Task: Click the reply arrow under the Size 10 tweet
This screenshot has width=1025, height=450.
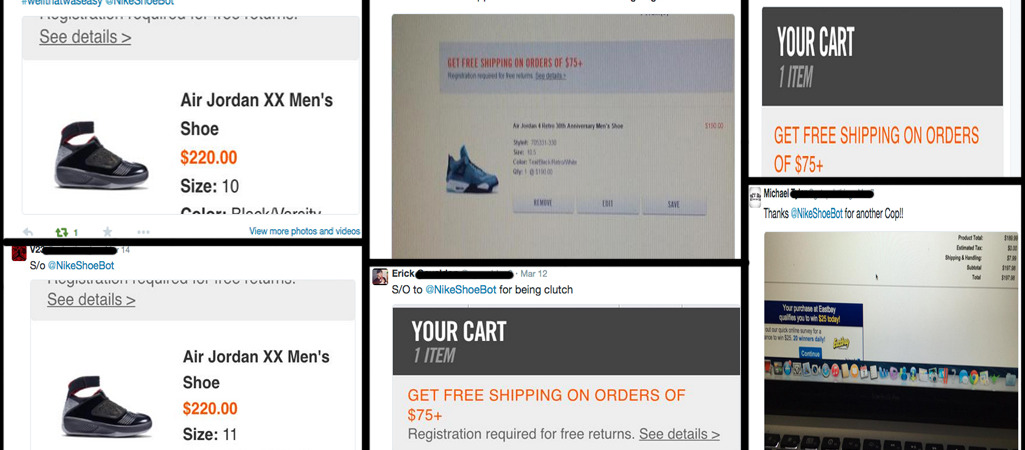Action: [28, 232]
